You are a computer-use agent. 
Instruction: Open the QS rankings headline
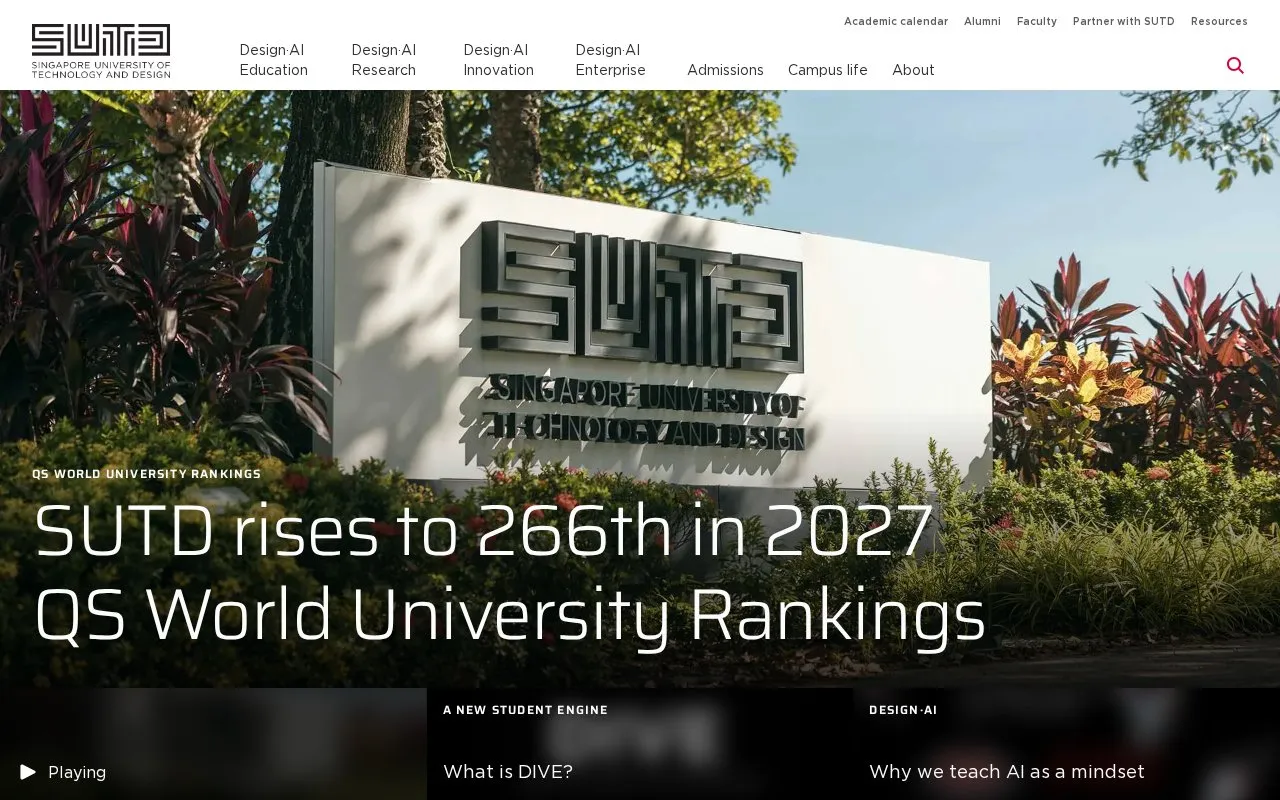pyautogui.click(x=510, y=572)
